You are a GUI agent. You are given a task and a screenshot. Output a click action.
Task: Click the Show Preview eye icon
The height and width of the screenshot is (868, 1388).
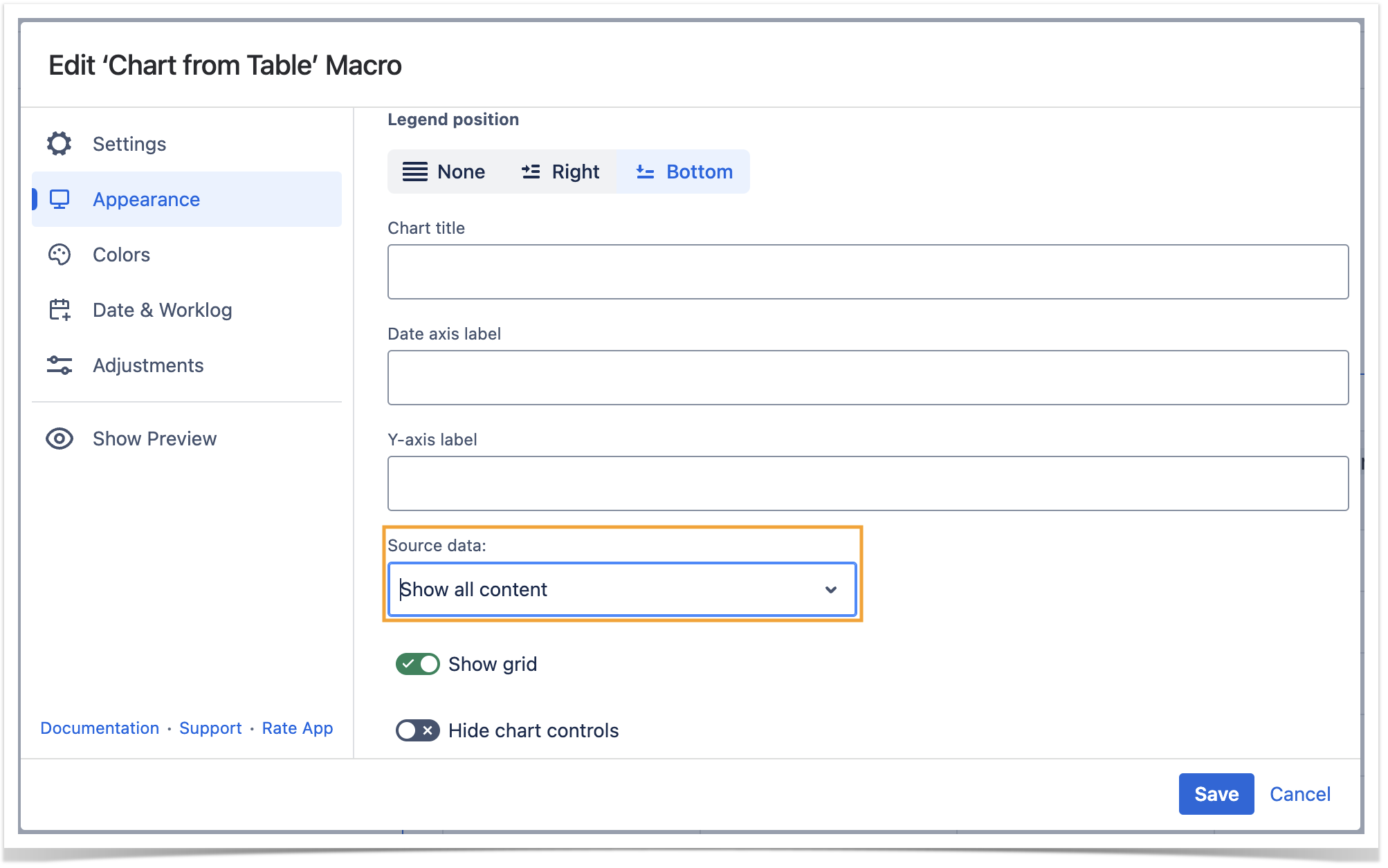(x=60, y=438)
